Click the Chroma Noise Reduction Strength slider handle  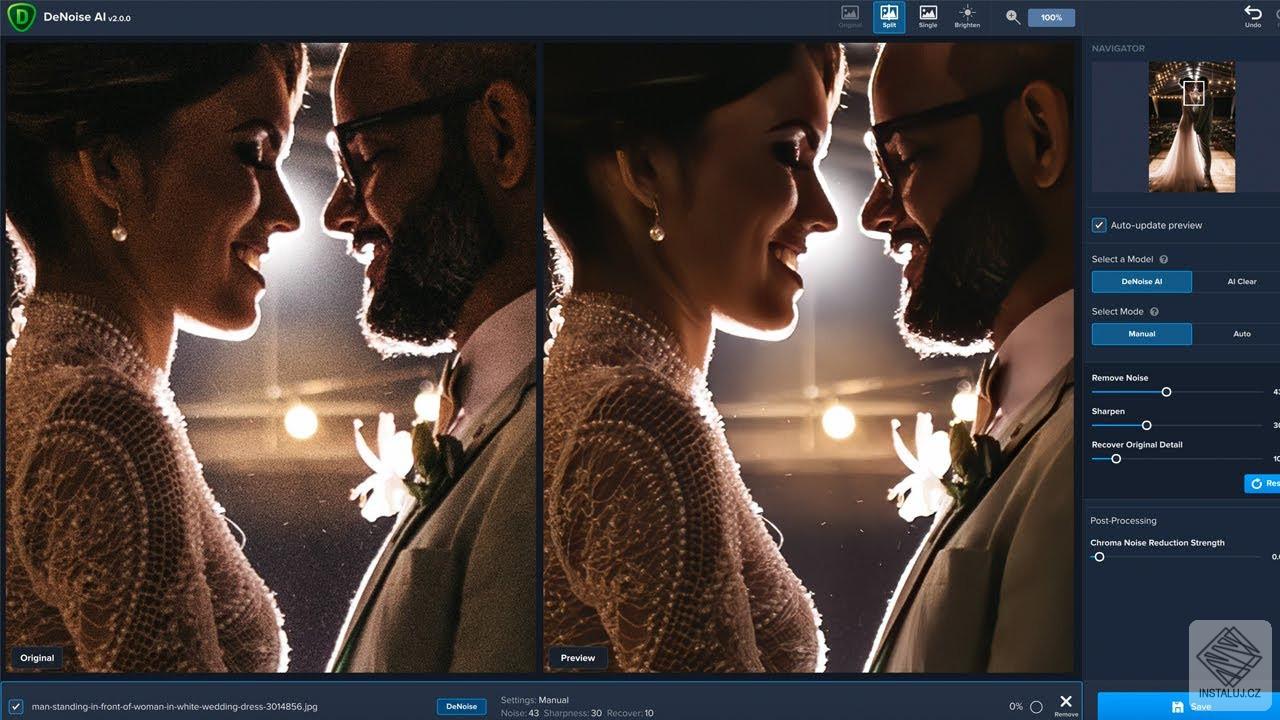[1099, 557]
